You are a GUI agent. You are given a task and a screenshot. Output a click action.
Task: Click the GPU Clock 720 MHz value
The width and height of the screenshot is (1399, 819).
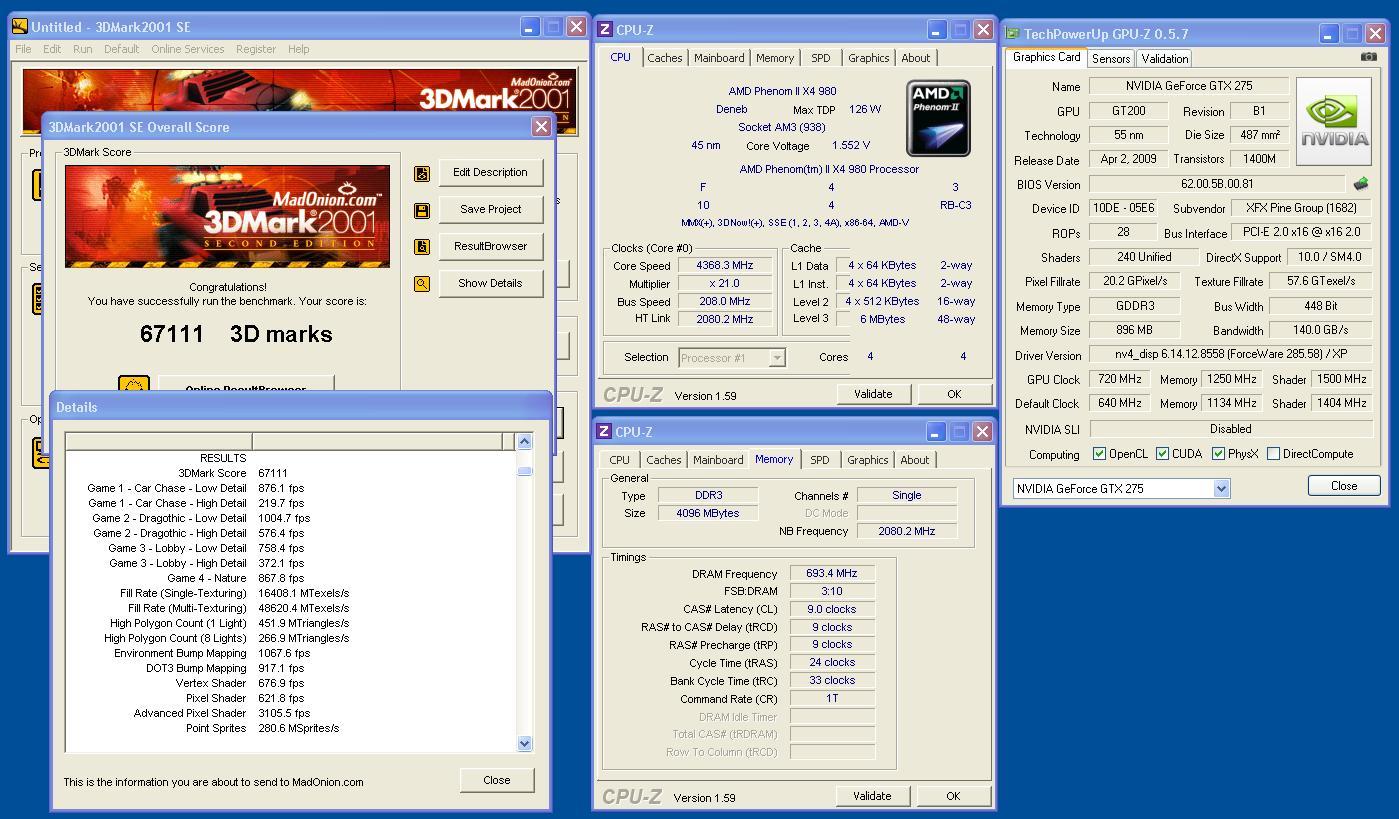[1120, 379]
